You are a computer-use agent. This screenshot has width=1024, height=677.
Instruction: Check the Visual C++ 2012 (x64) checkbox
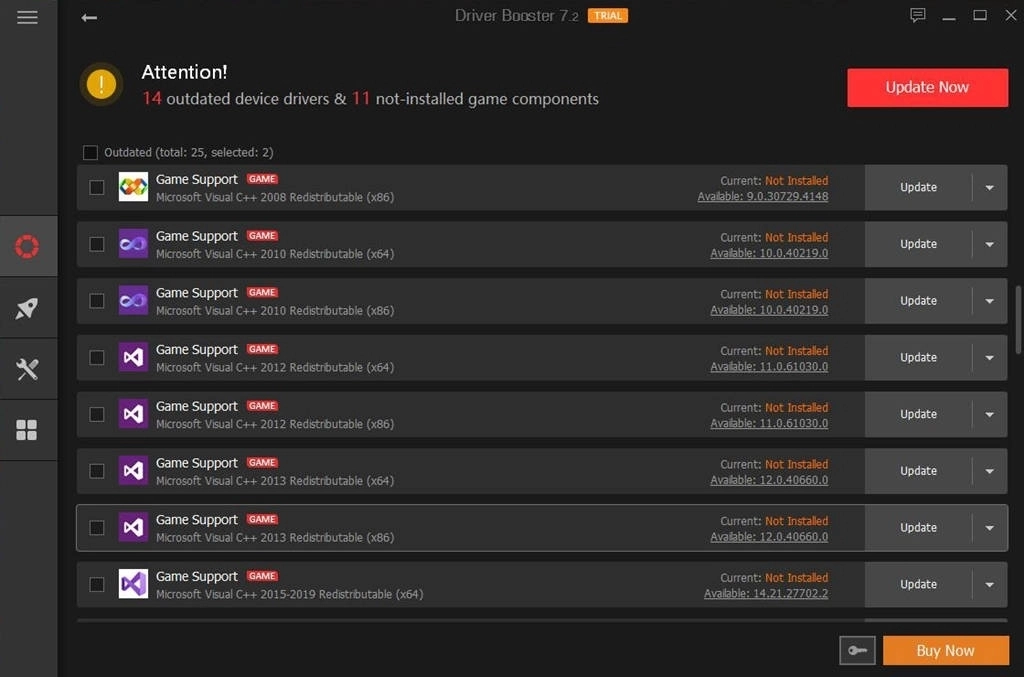(x=97, y=358)
